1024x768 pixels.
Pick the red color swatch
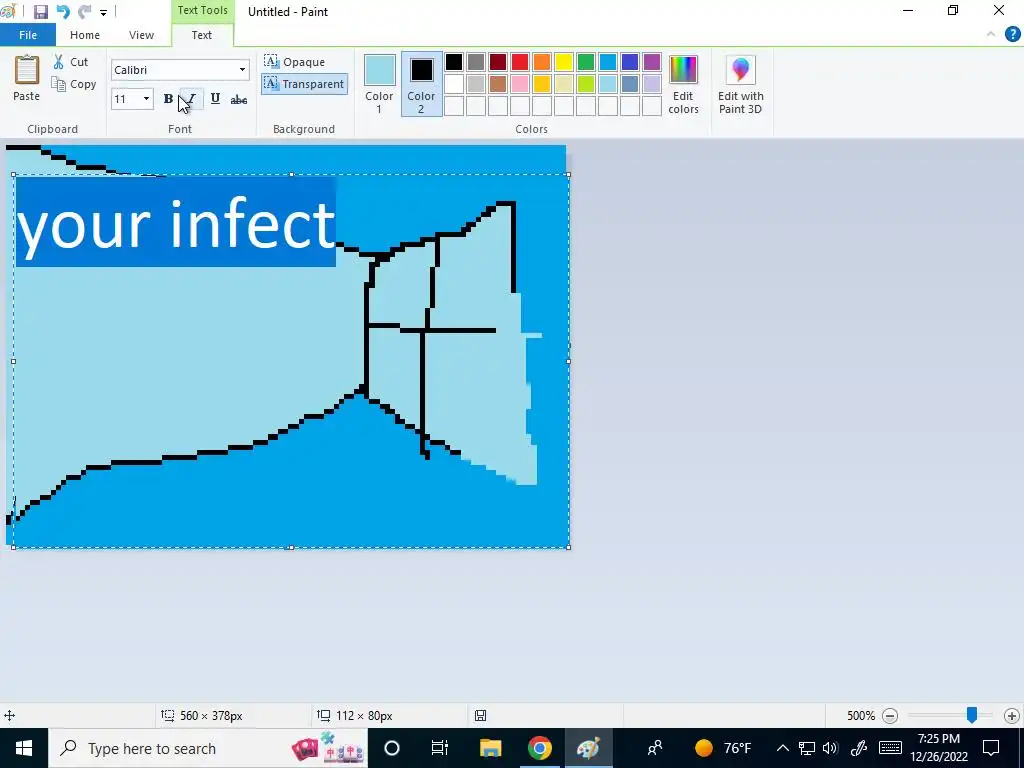click(x=520, y=62)
